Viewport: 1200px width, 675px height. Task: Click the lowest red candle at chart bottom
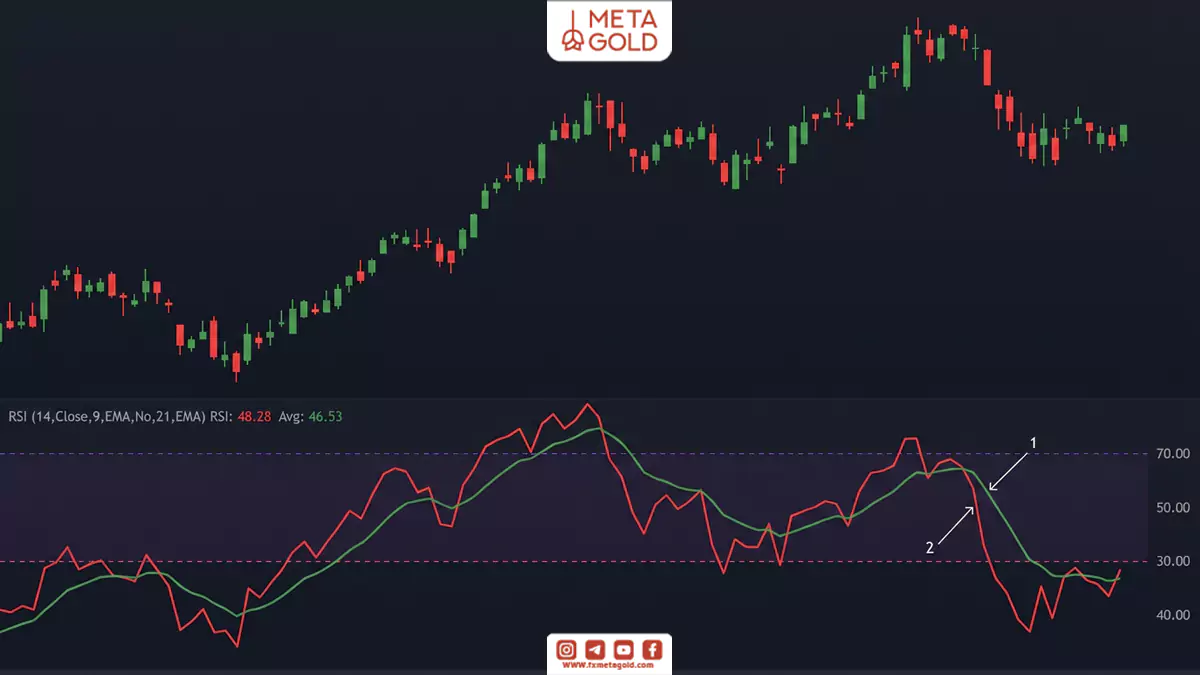[x=236, y=365]
